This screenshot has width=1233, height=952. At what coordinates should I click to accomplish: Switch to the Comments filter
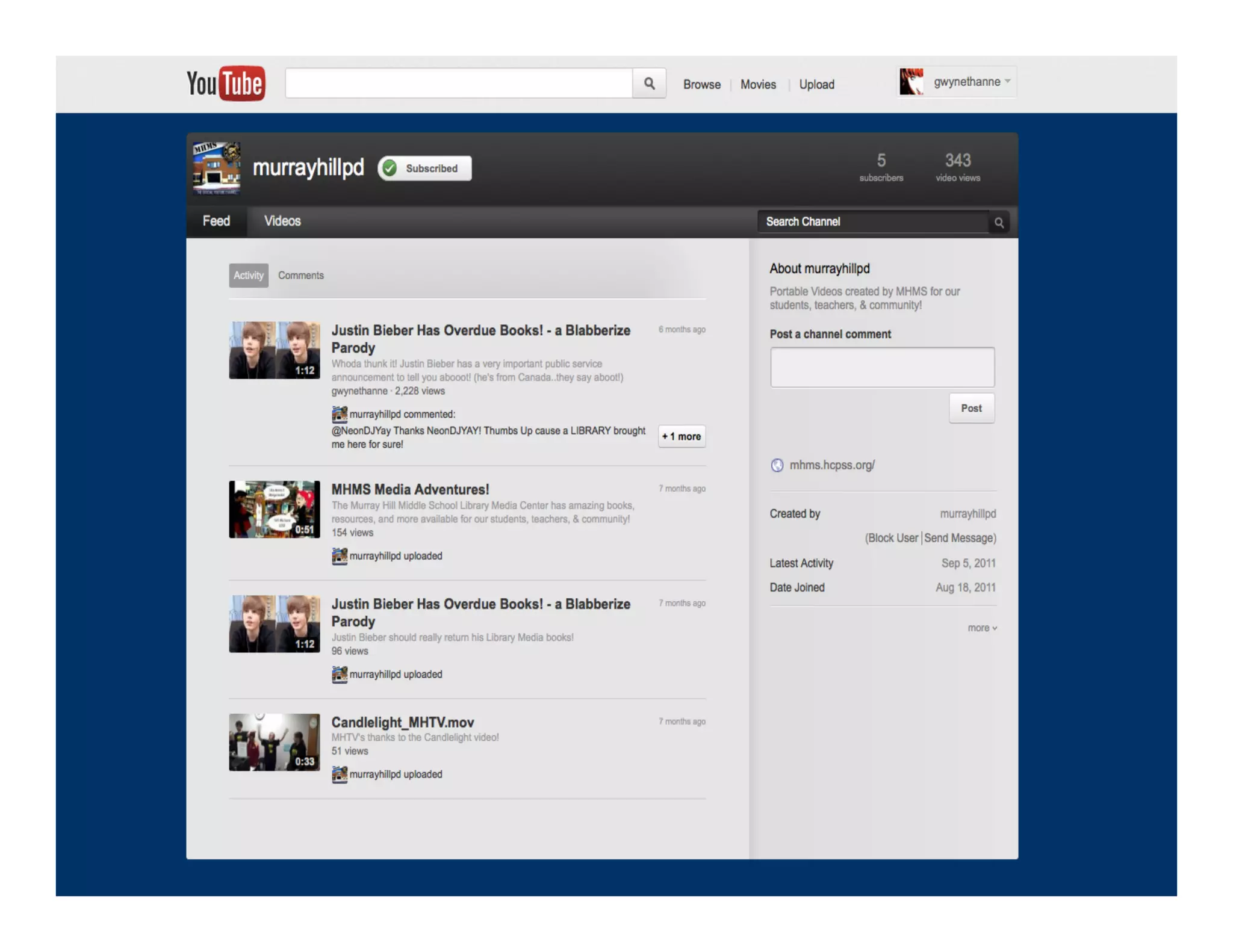pos(300,275)
